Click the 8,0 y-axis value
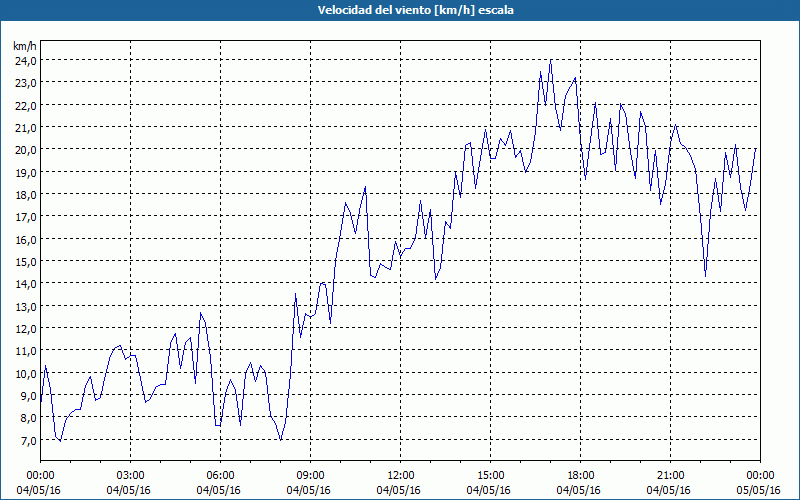This screenshot has height=500, width=800. click(x=28, y=418)
